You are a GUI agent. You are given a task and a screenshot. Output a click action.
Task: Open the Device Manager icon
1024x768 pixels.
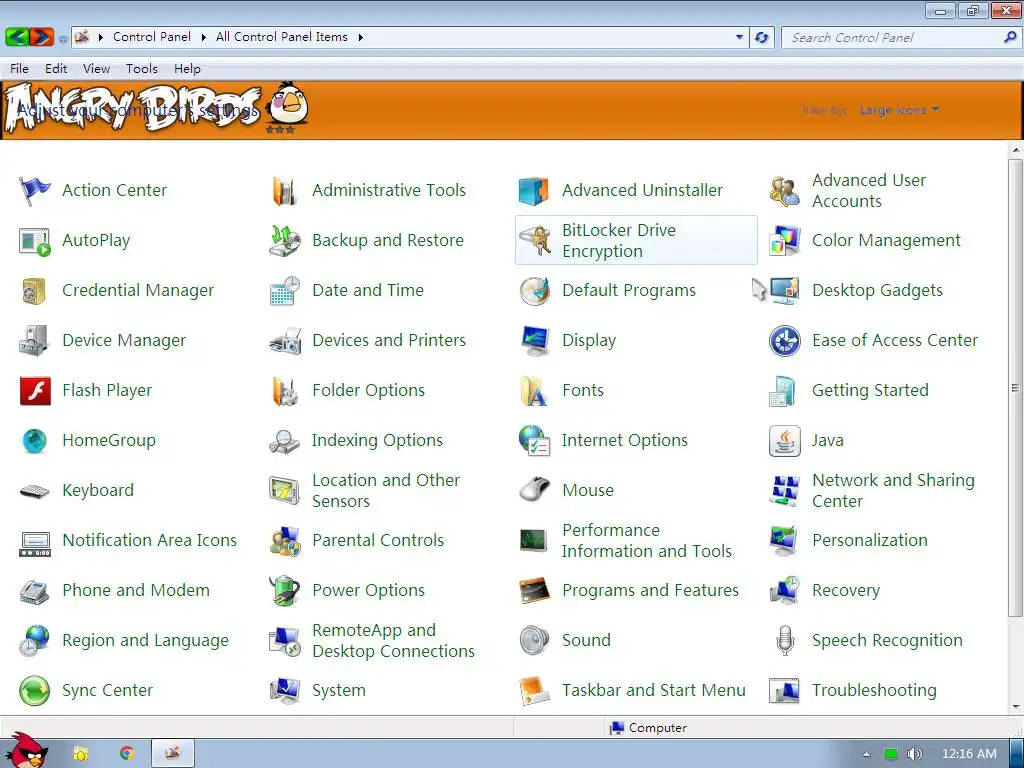pos(34,340)
